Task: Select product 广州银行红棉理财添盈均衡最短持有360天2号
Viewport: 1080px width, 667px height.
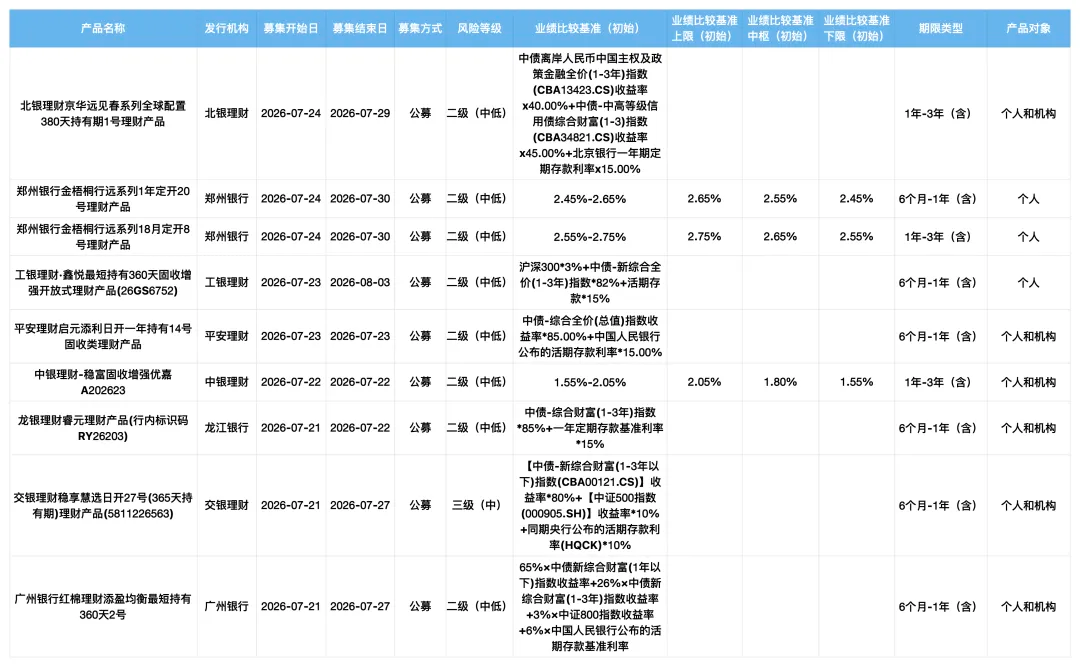Action: tap(103, 606)
